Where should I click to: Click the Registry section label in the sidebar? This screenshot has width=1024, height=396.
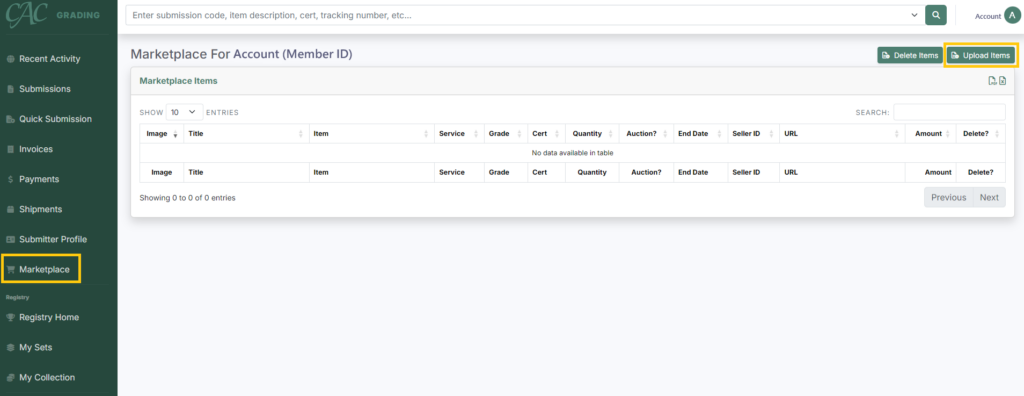[18, 297]
